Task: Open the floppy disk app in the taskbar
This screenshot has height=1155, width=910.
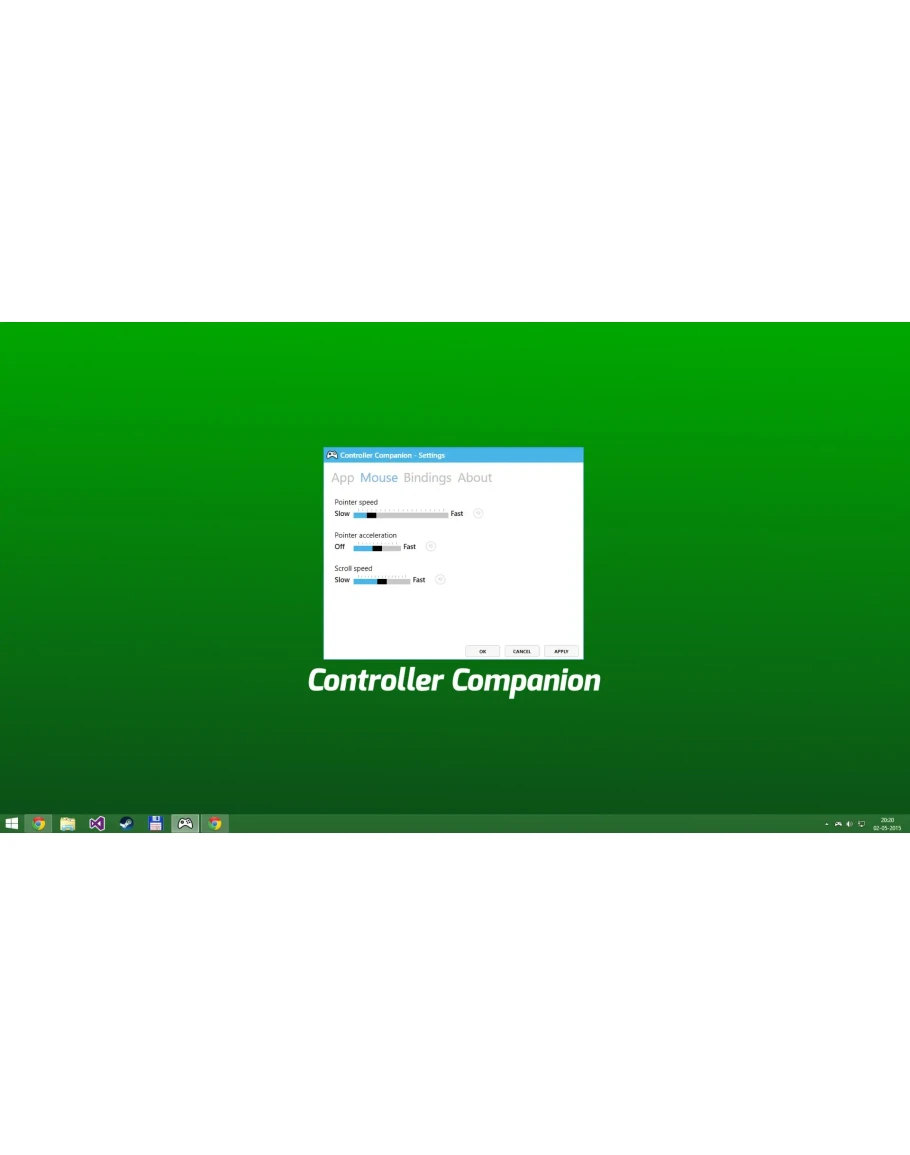Action: pyautogui.click(x=155, y=824)
